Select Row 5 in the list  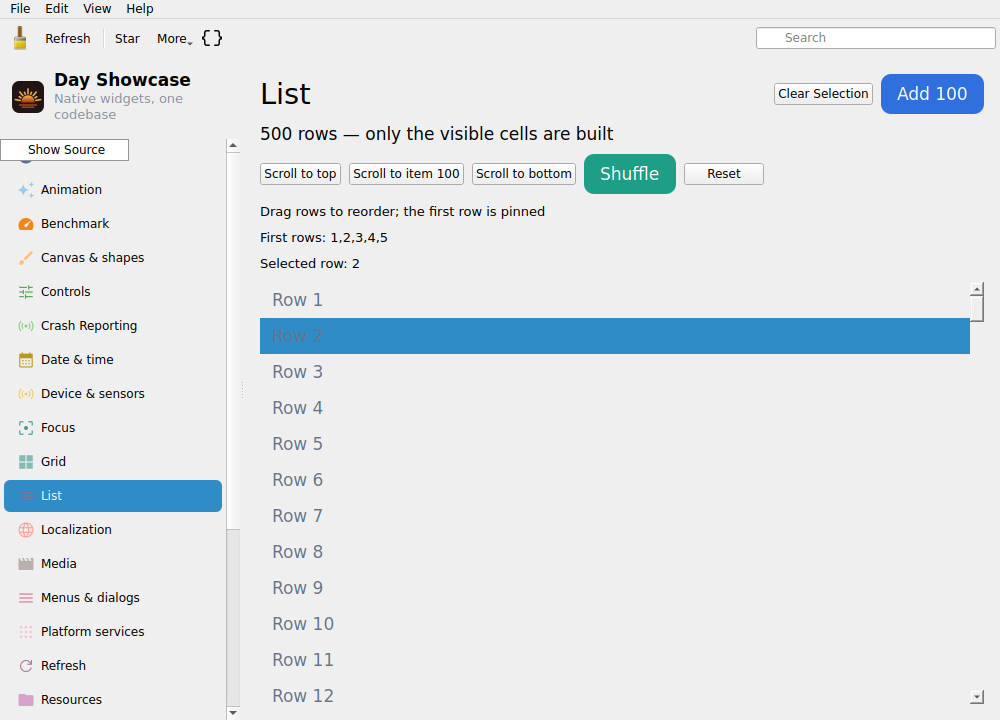click(x=615, y=444)
